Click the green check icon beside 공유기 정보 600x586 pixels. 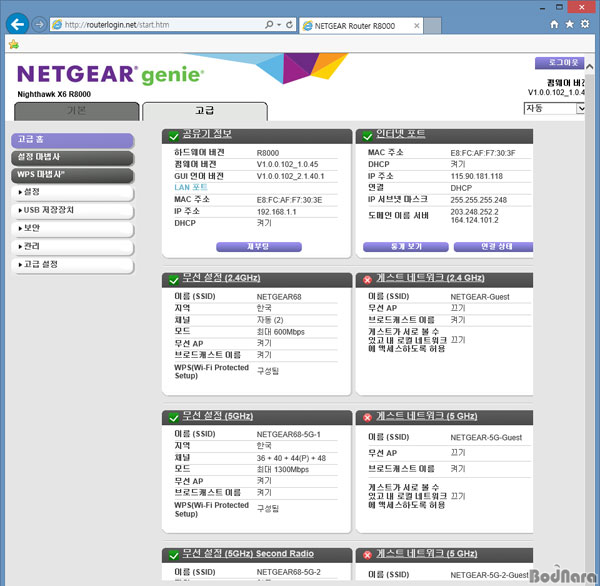(x=174, y=137)
